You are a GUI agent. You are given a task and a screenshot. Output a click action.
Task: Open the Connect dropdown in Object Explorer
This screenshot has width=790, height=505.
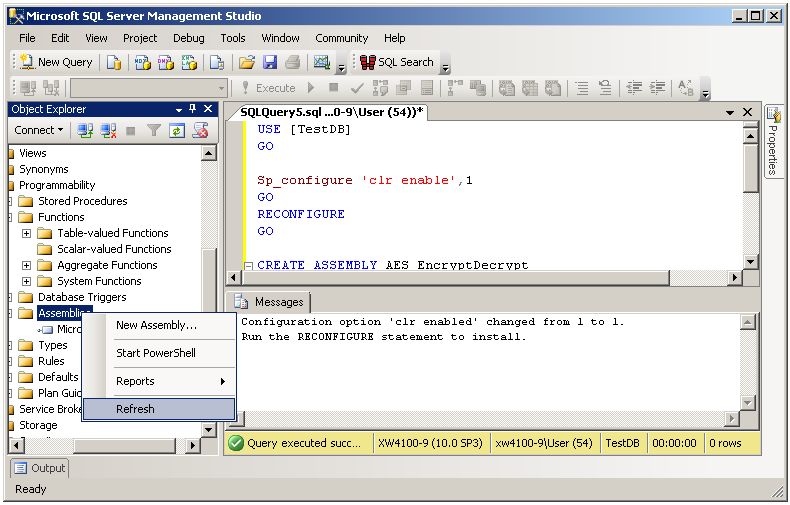(38, 130)
